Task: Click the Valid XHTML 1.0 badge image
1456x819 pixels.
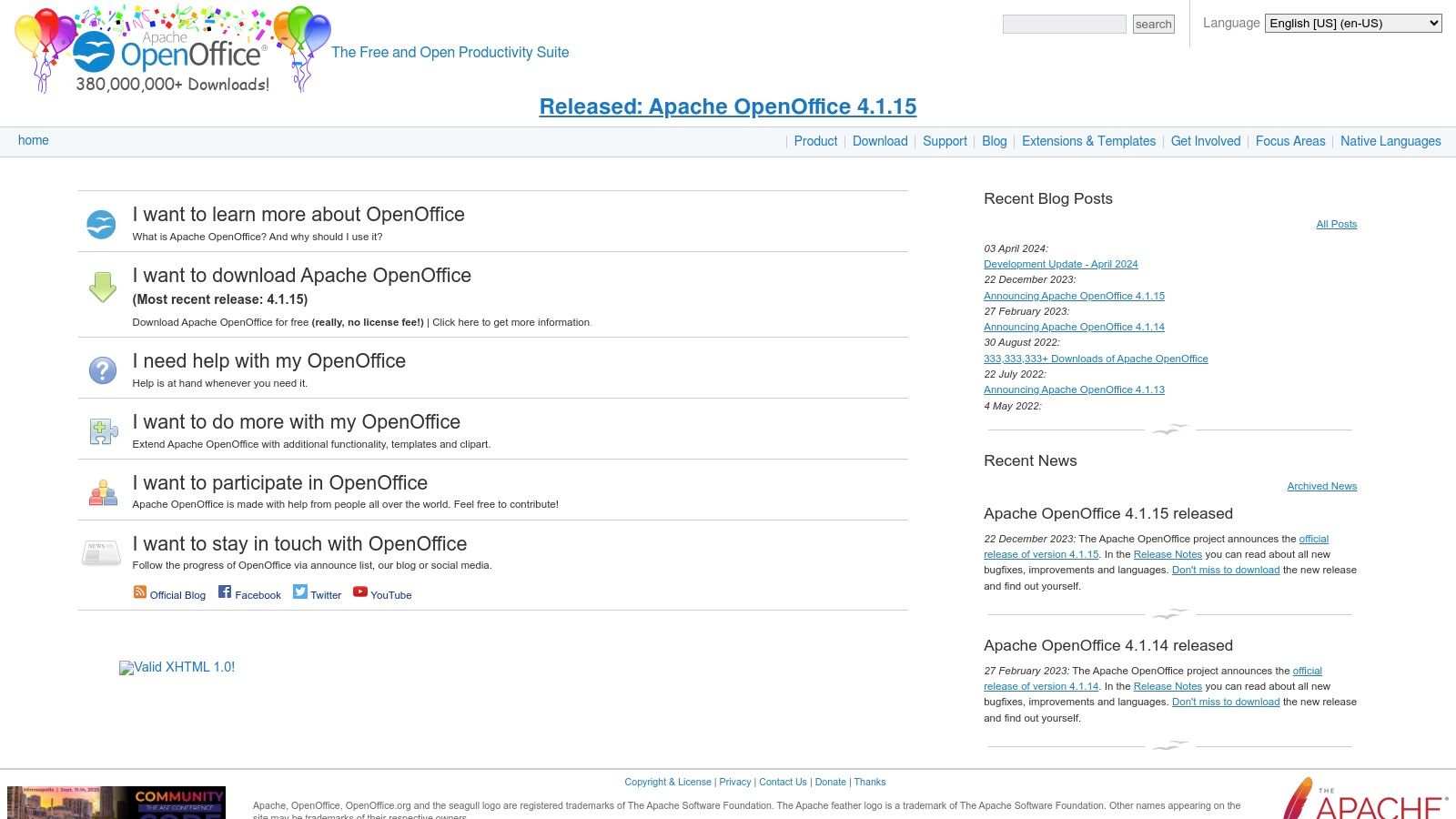Action: coord(177,667)
